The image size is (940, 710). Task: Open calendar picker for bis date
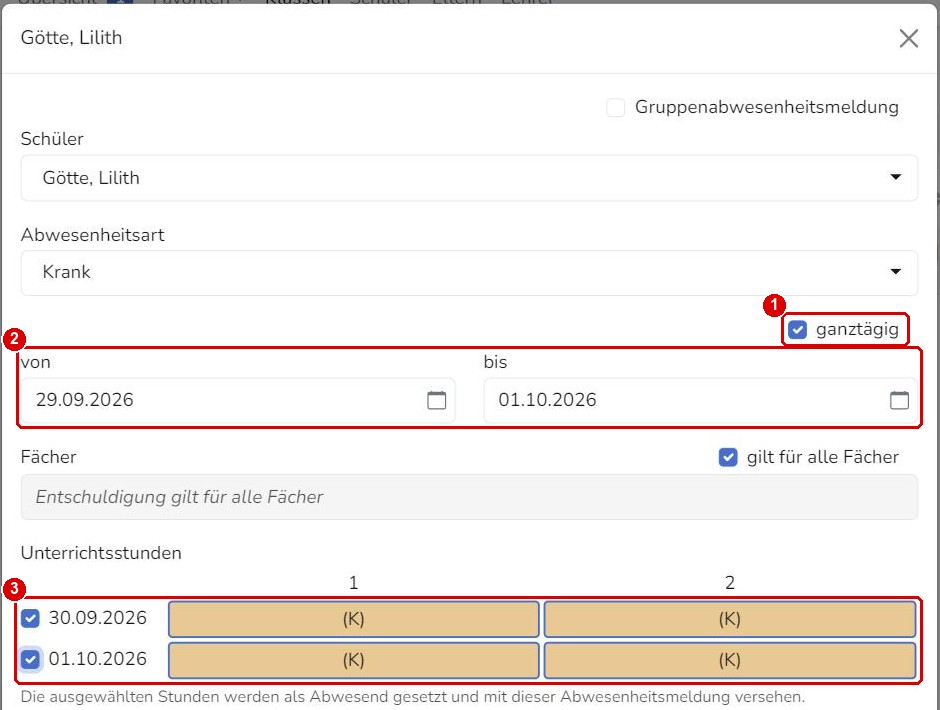899,400
